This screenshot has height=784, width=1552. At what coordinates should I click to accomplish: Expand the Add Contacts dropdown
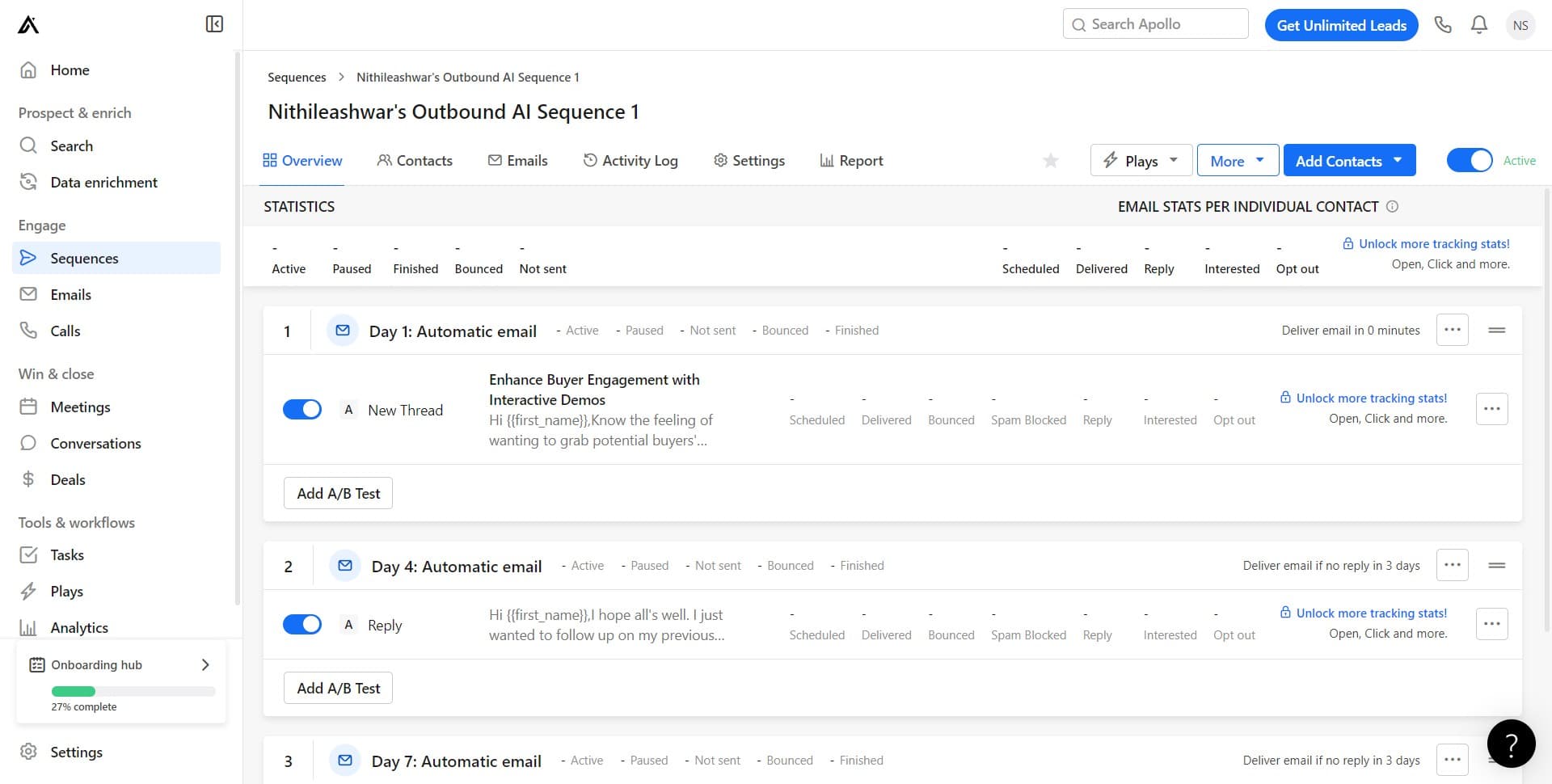pos(1348,161)
